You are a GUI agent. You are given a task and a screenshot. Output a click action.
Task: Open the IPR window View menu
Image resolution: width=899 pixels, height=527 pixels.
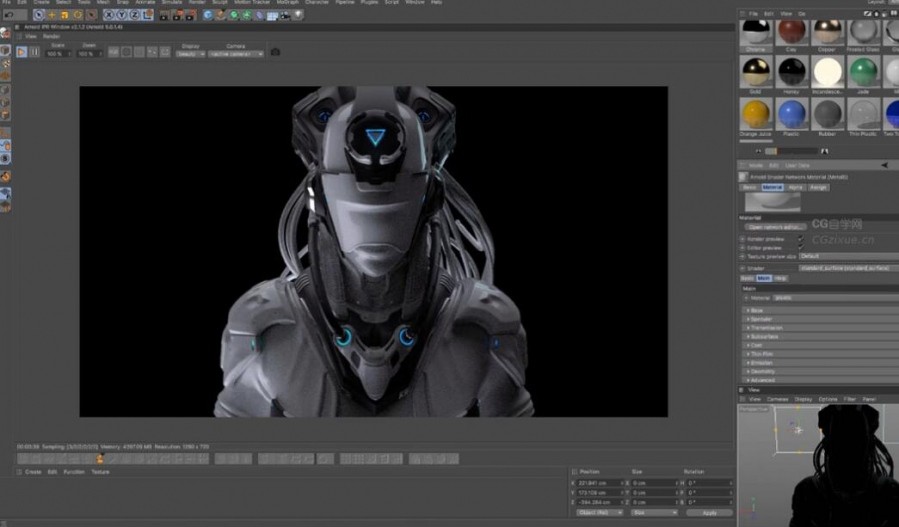(30, 36)
